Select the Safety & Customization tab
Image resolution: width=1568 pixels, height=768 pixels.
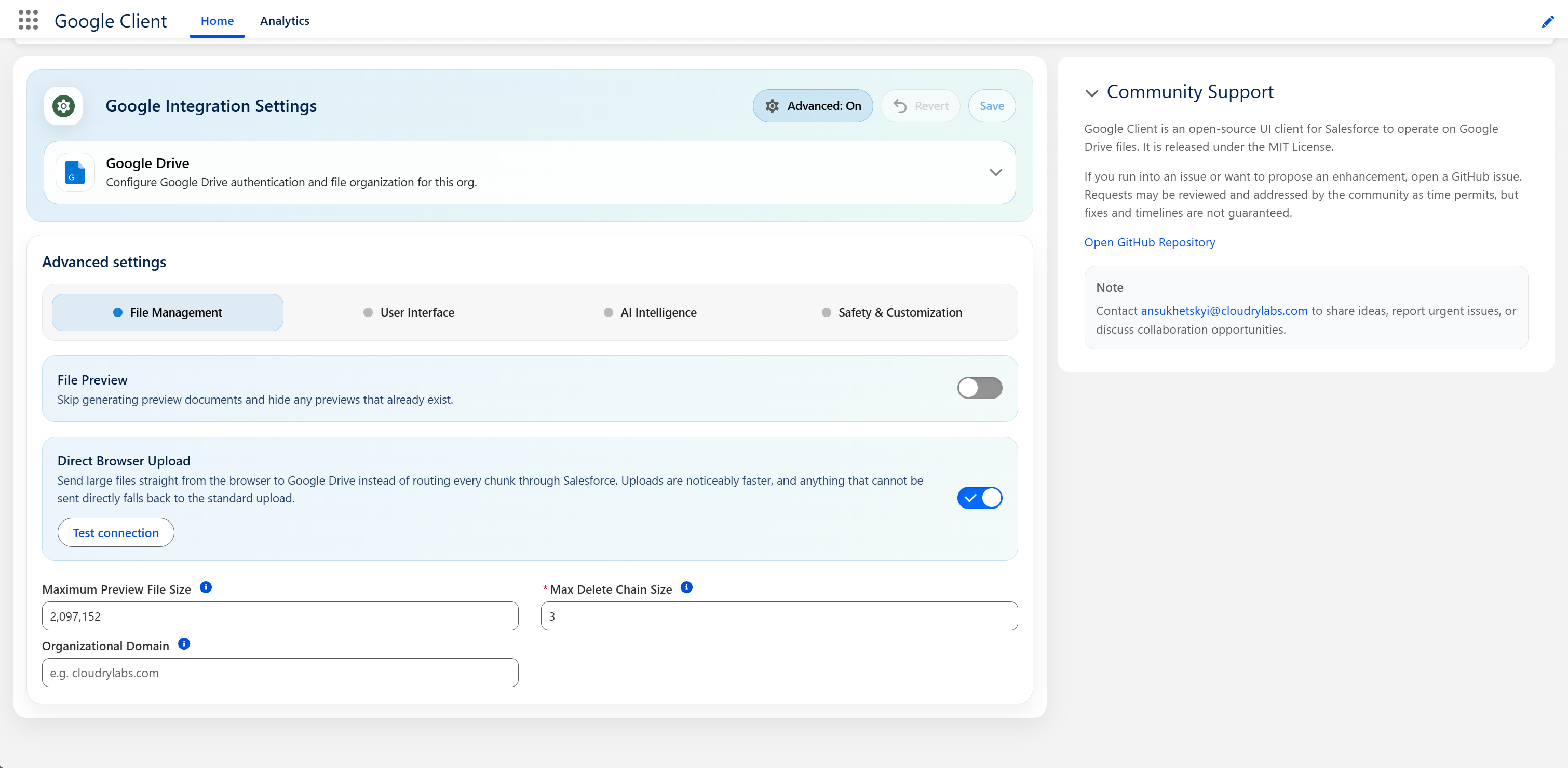tap(892, 312)
